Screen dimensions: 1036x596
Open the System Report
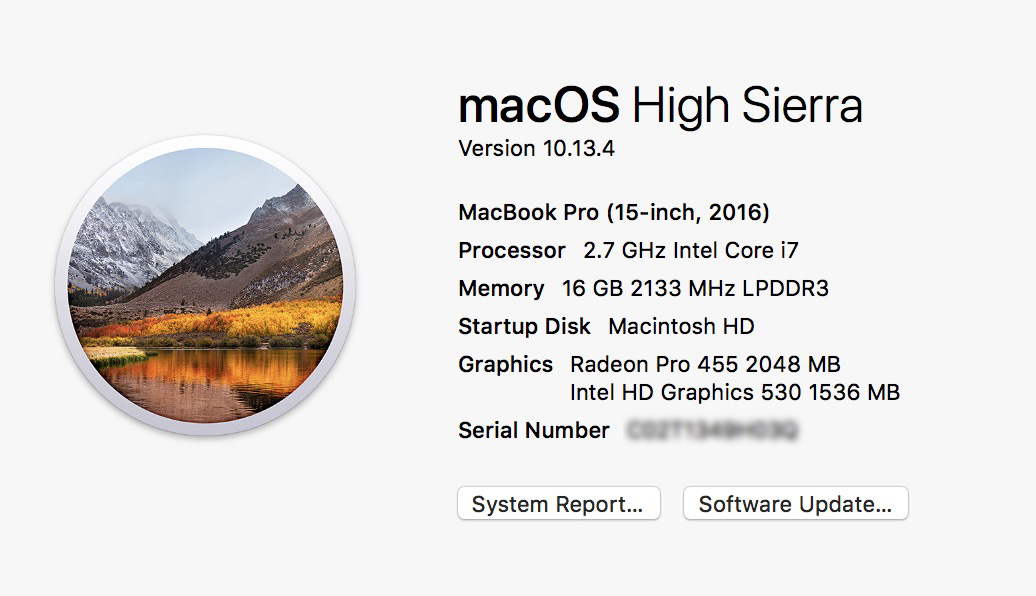coord(558,504)
